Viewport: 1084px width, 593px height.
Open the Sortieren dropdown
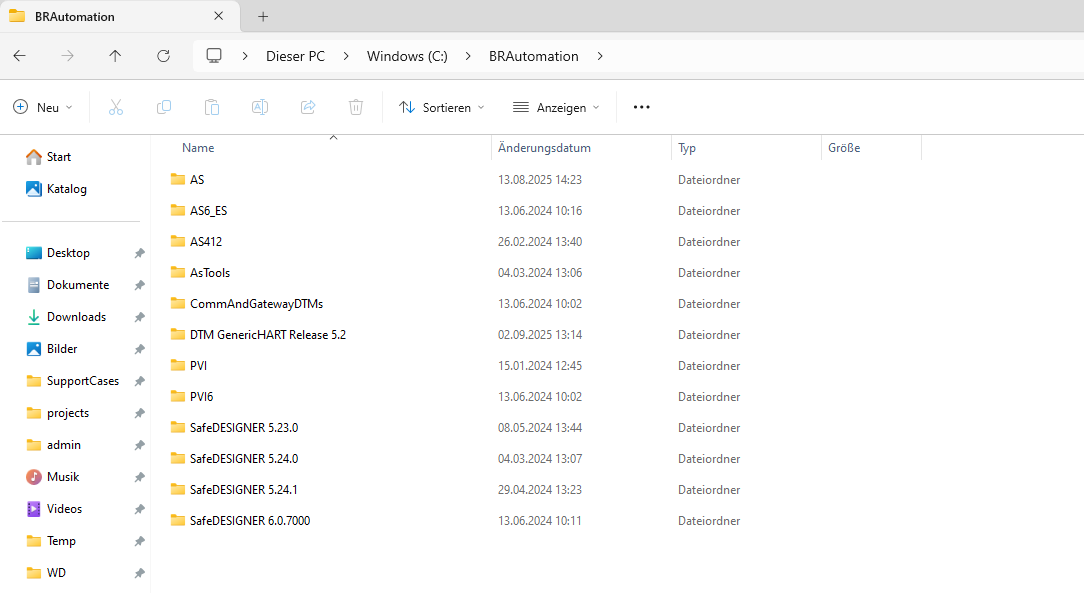coord(442,107)
